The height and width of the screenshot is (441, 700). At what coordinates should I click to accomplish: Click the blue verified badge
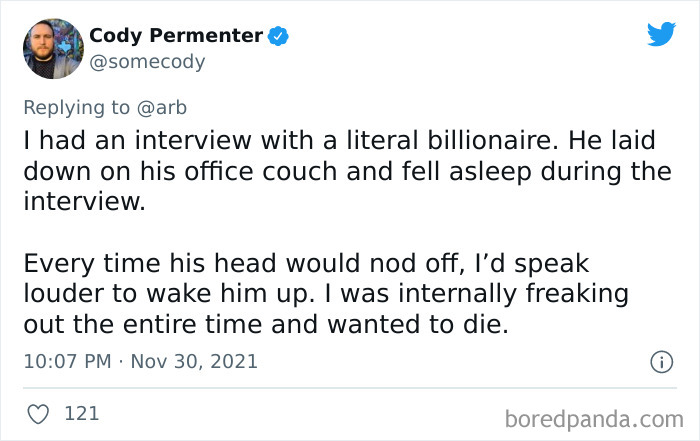[279, 37]
